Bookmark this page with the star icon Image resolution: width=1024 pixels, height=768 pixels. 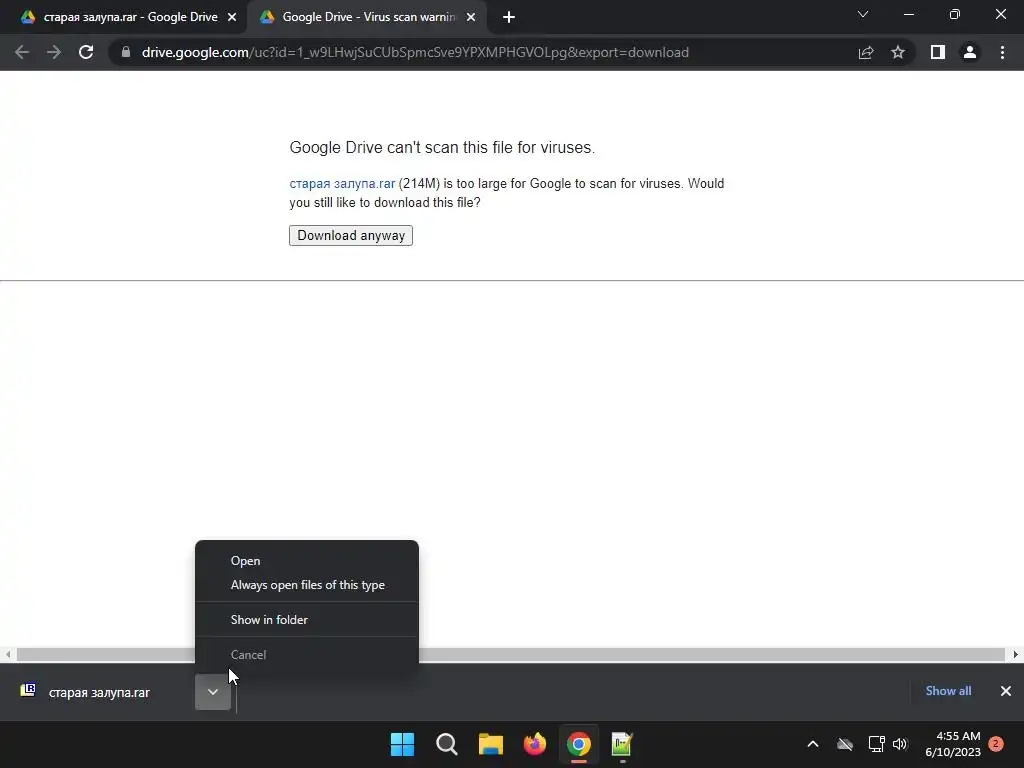coord(898,52)
